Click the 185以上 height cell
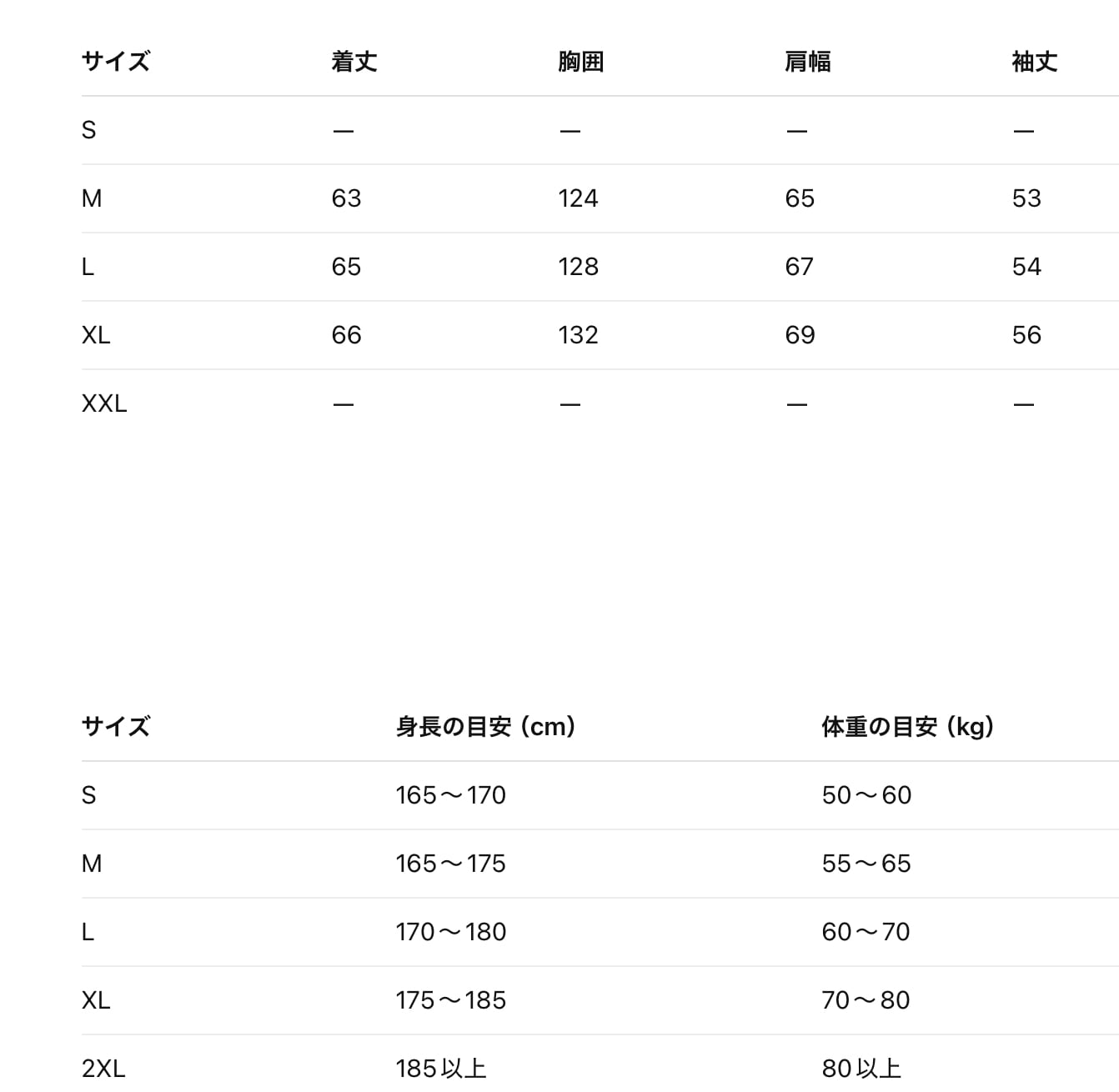Screen dimensions: 1119x1092 [x=440, y=1069]
